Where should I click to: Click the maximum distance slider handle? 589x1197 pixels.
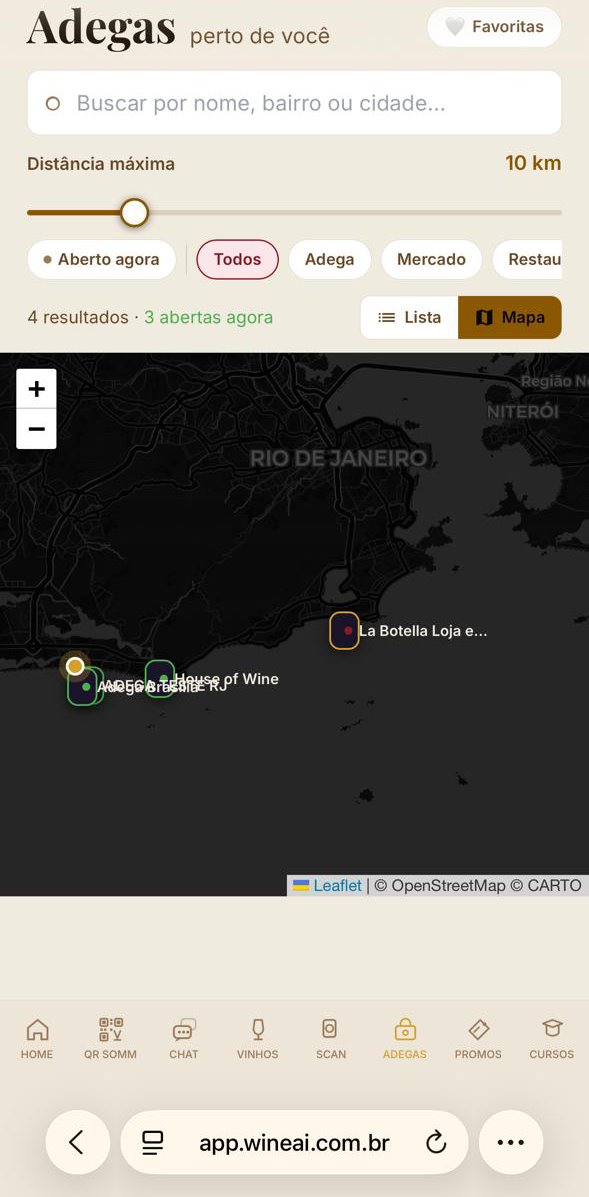134,213
